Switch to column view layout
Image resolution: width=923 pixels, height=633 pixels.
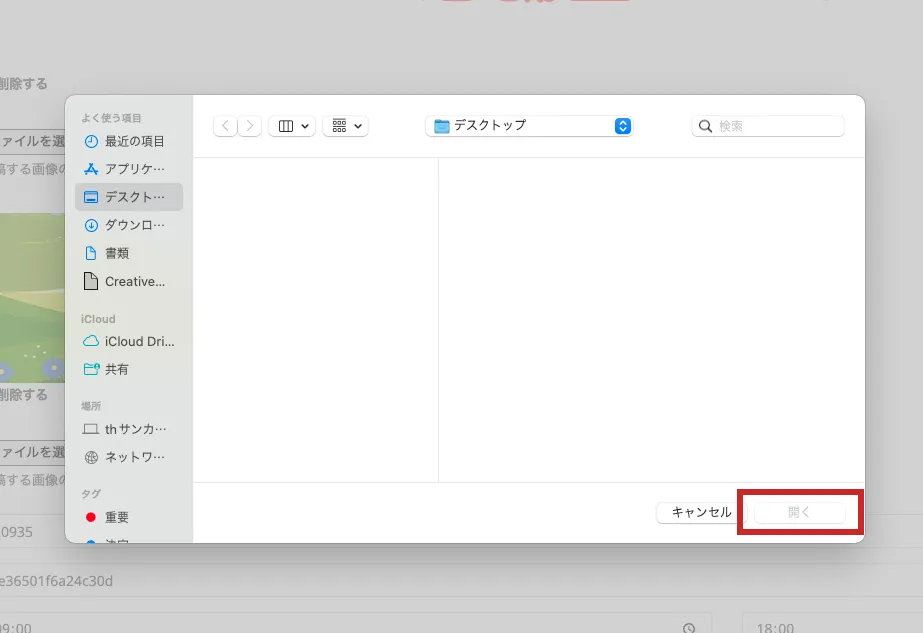[285, 125]
